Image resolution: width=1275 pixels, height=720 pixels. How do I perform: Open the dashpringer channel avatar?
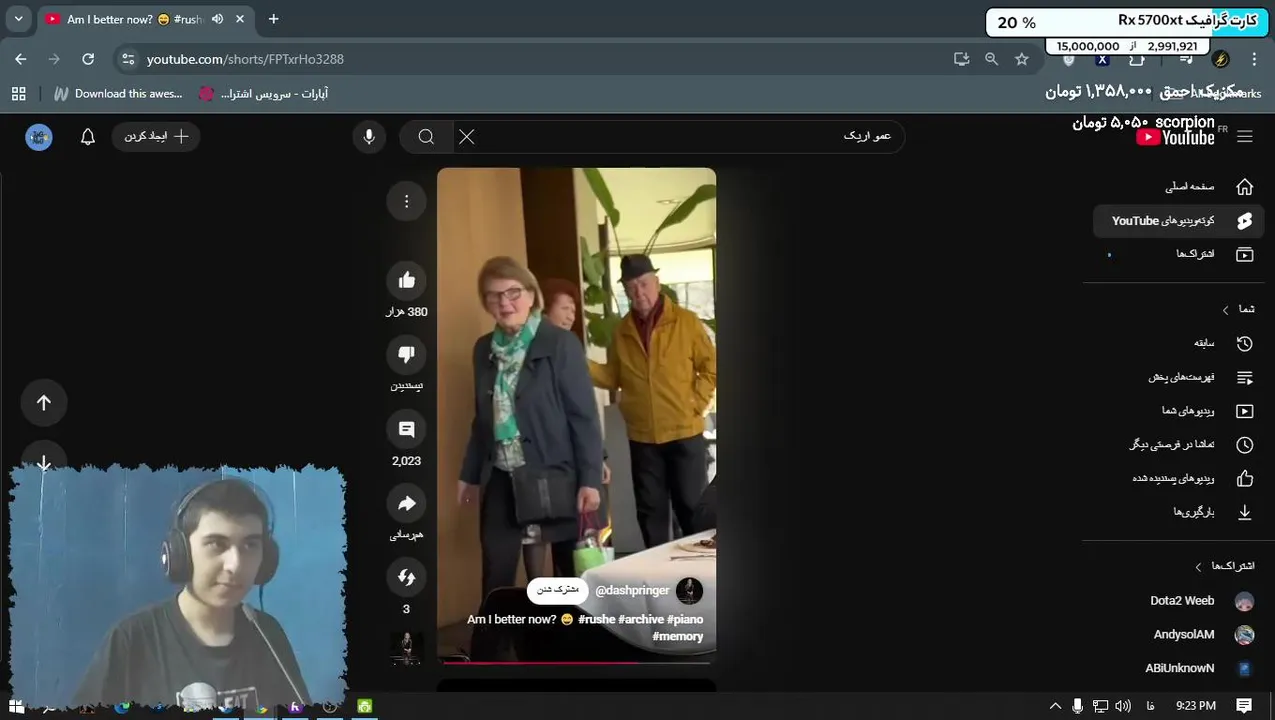(x=689, y=590)
